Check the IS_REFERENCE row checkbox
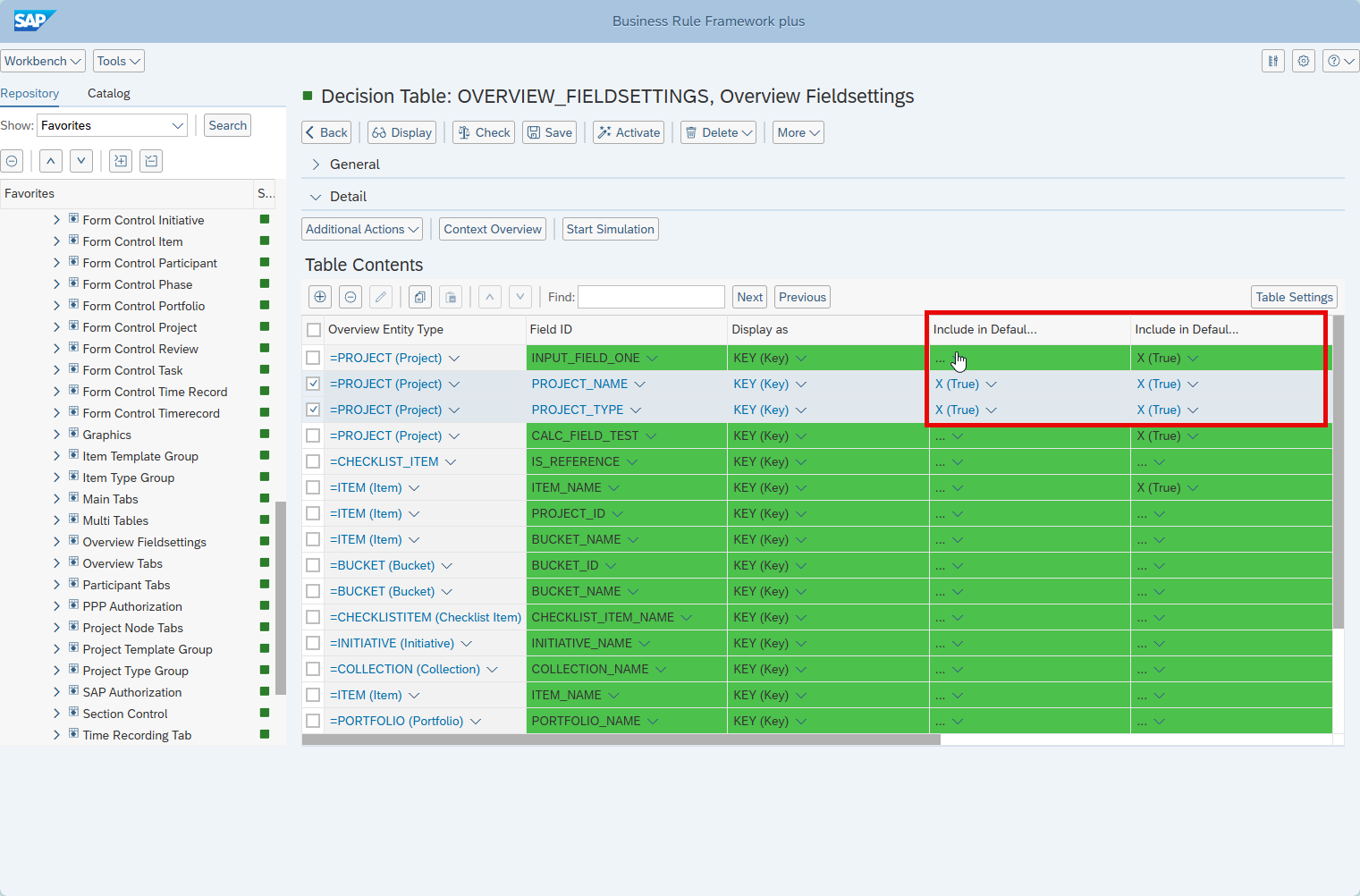 coord(313,461)
